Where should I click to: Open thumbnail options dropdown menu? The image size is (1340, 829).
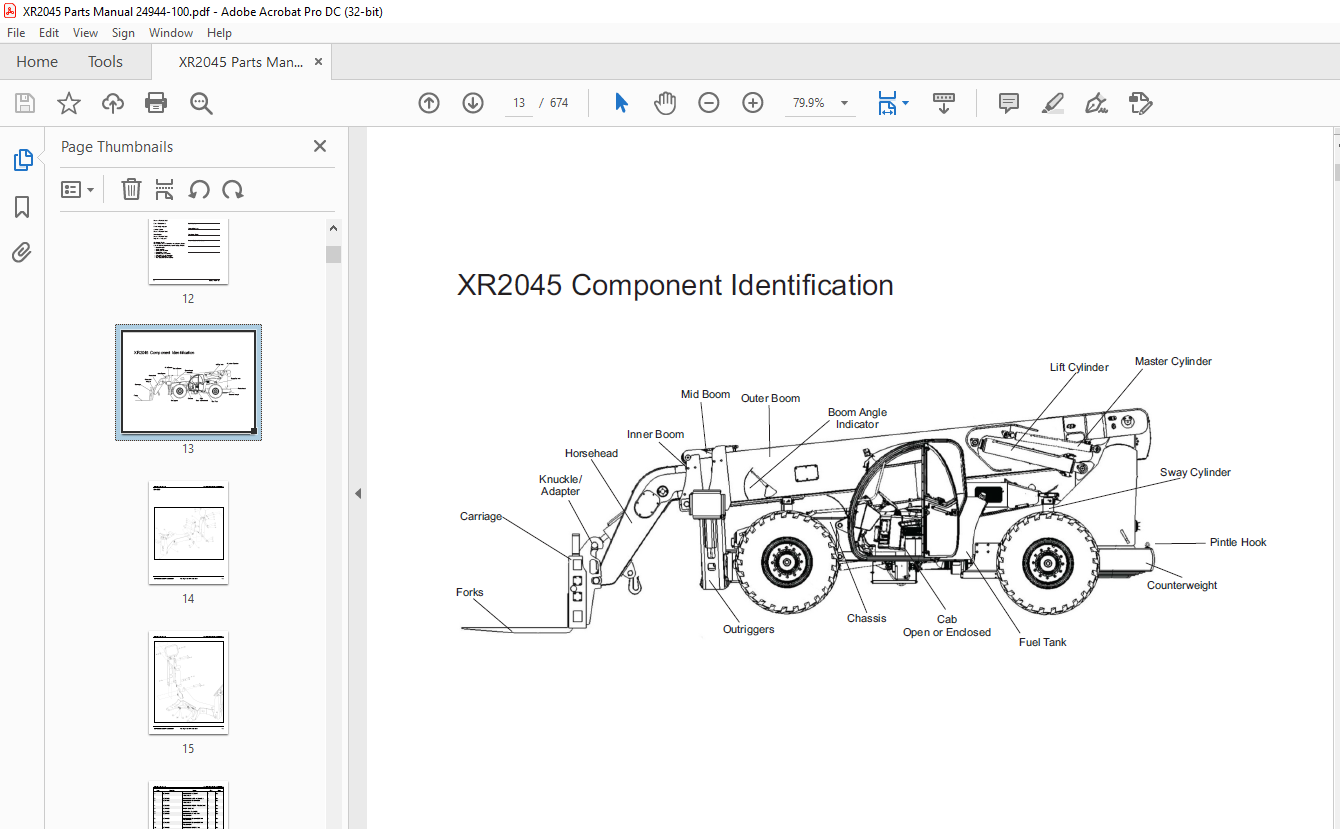pyautogui.click(x=77, y=190)
